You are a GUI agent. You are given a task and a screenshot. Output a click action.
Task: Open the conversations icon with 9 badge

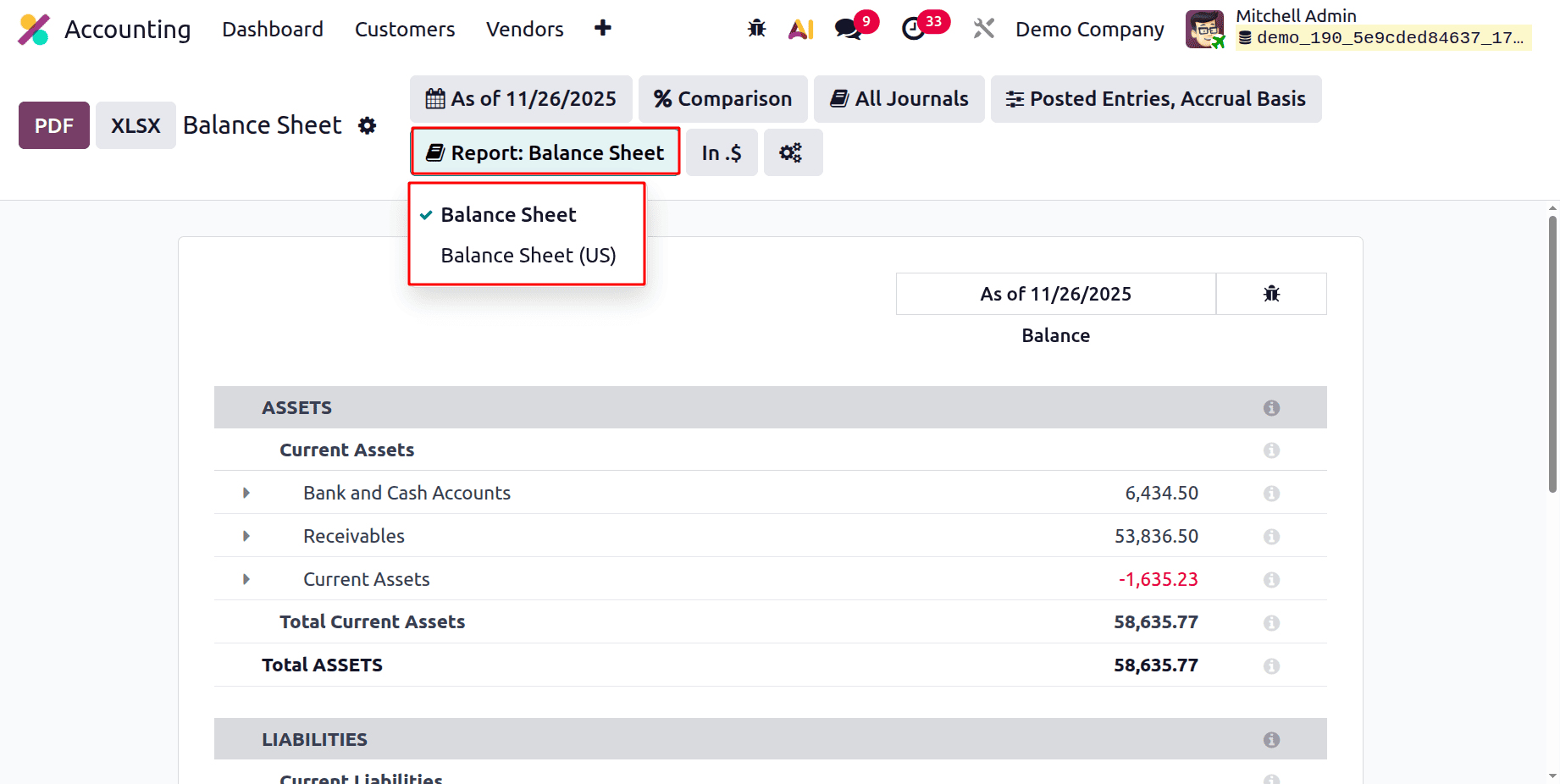pyautogui.click(x=849, y=29)
